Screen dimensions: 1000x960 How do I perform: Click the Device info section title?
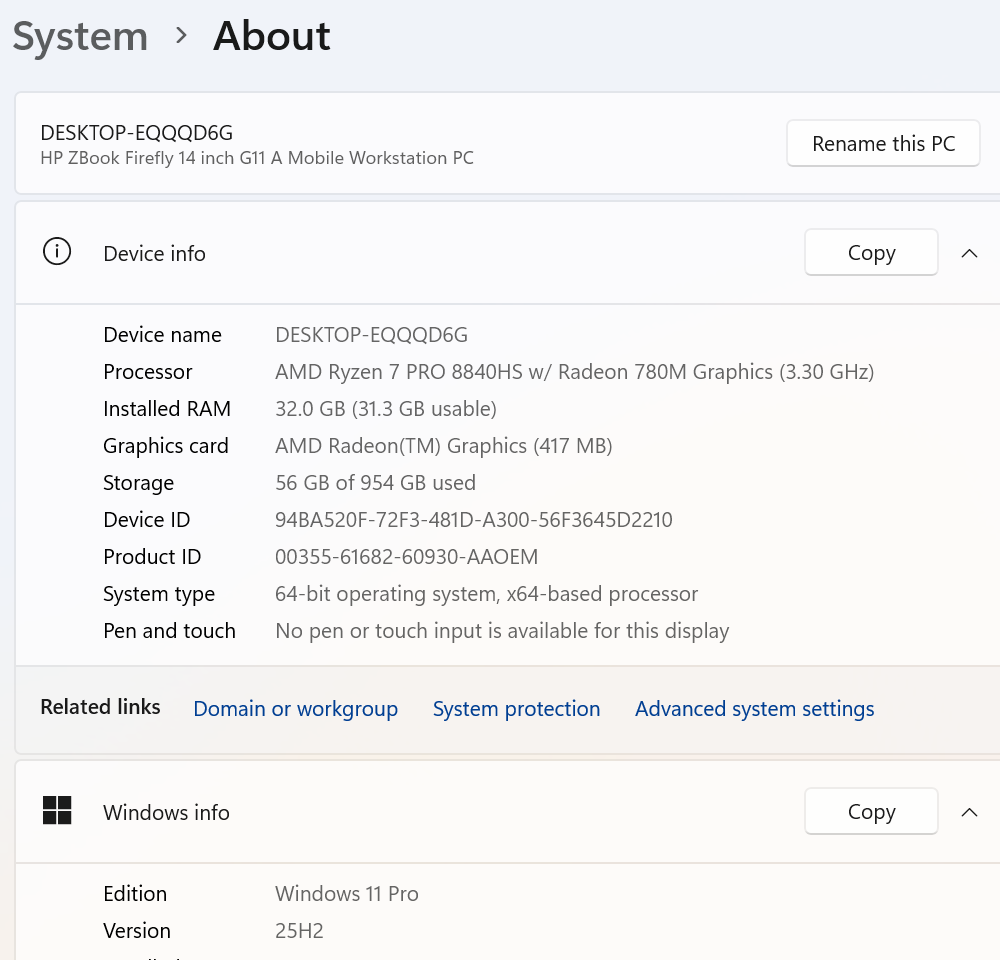click(x=154, y=253)
